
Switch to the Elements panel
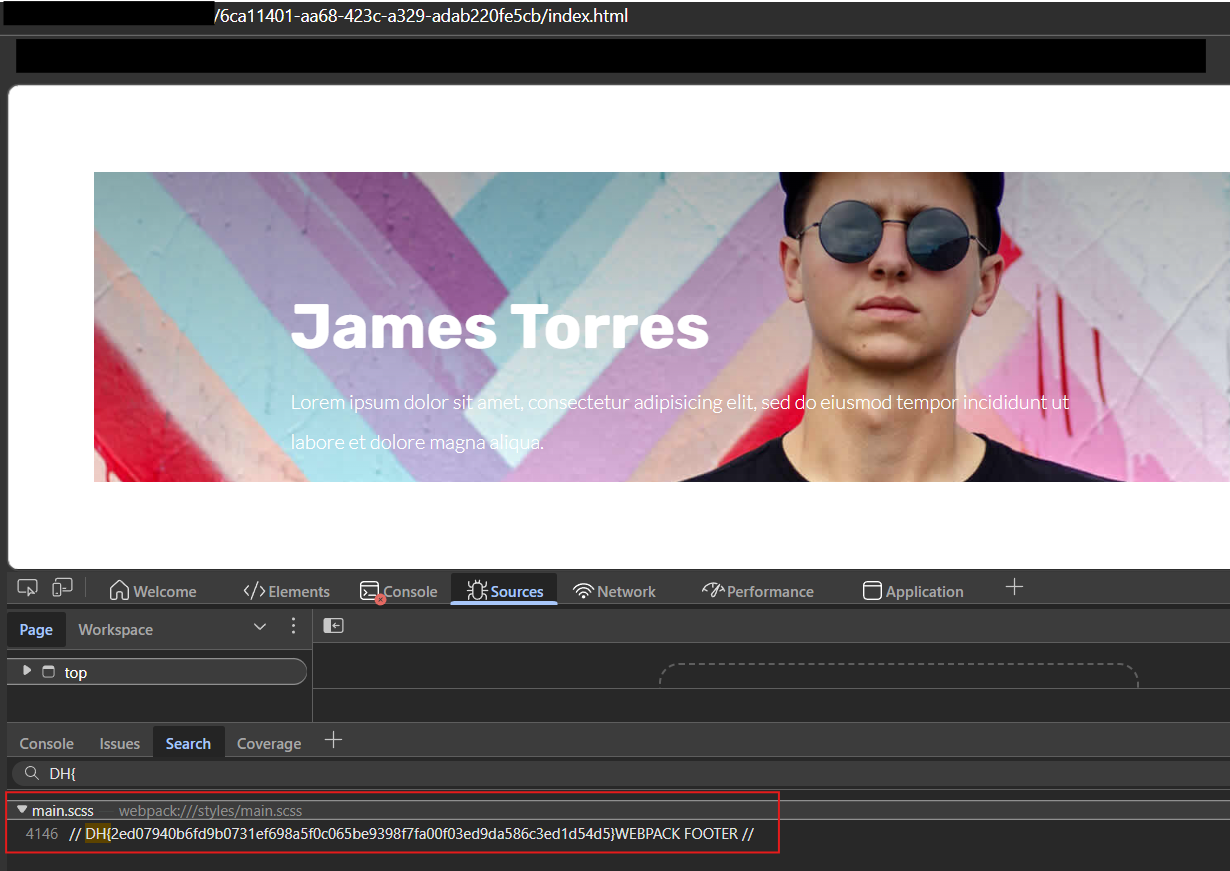[286, 591]
